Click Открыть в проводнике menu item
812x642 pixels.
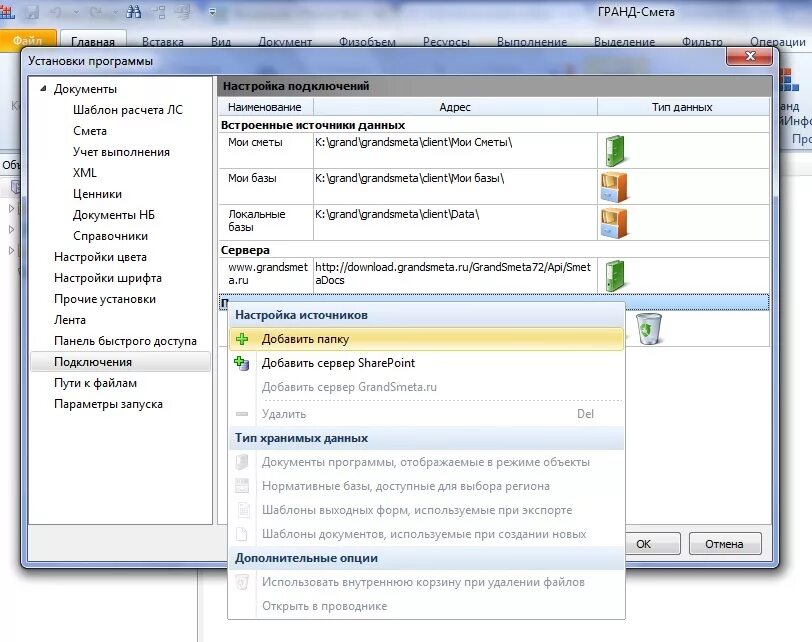(x=426, y=606)
